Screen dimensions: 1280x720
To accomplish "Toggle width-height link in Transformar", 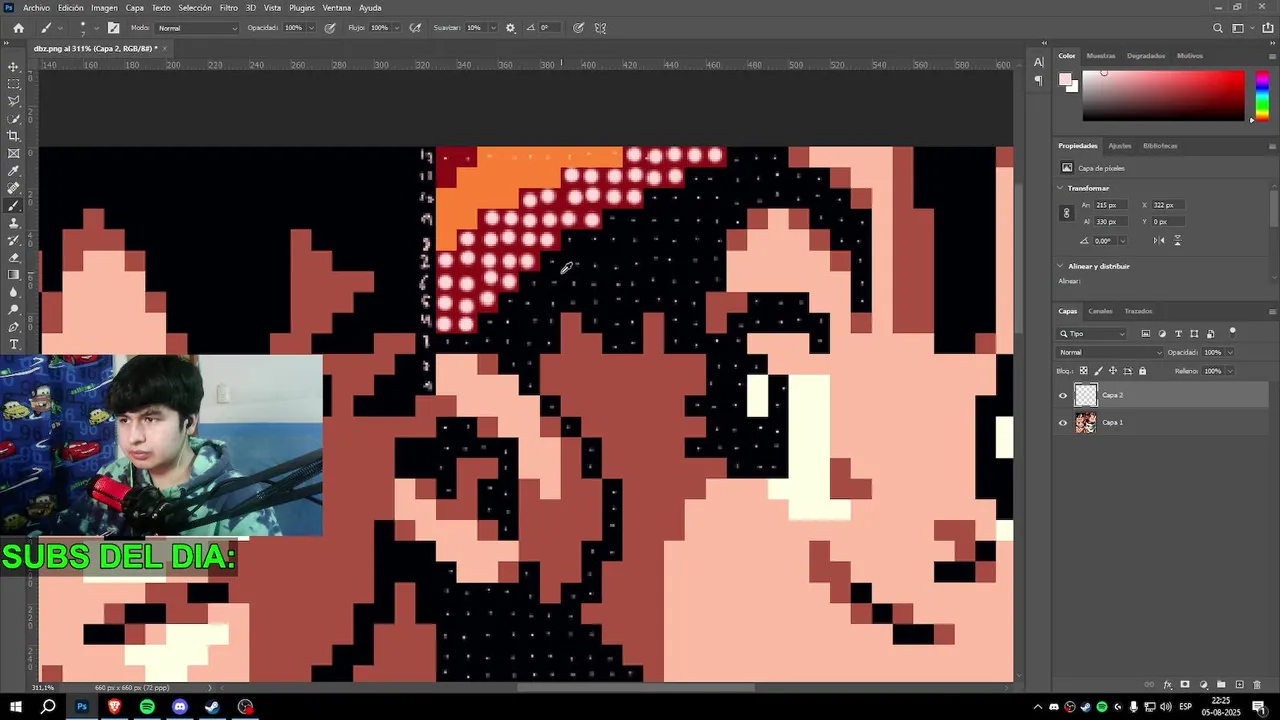I will [1067, 213].
